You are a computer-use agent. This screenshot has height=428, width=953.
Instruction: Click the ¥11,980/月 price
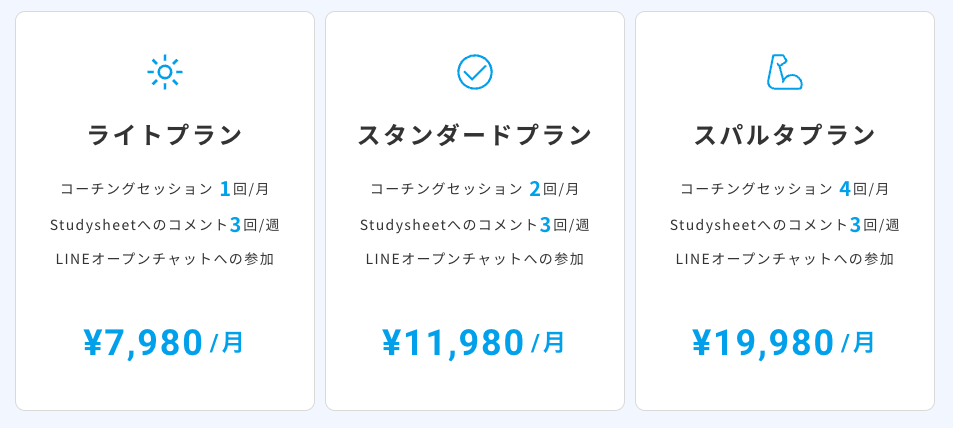(475, 343)
